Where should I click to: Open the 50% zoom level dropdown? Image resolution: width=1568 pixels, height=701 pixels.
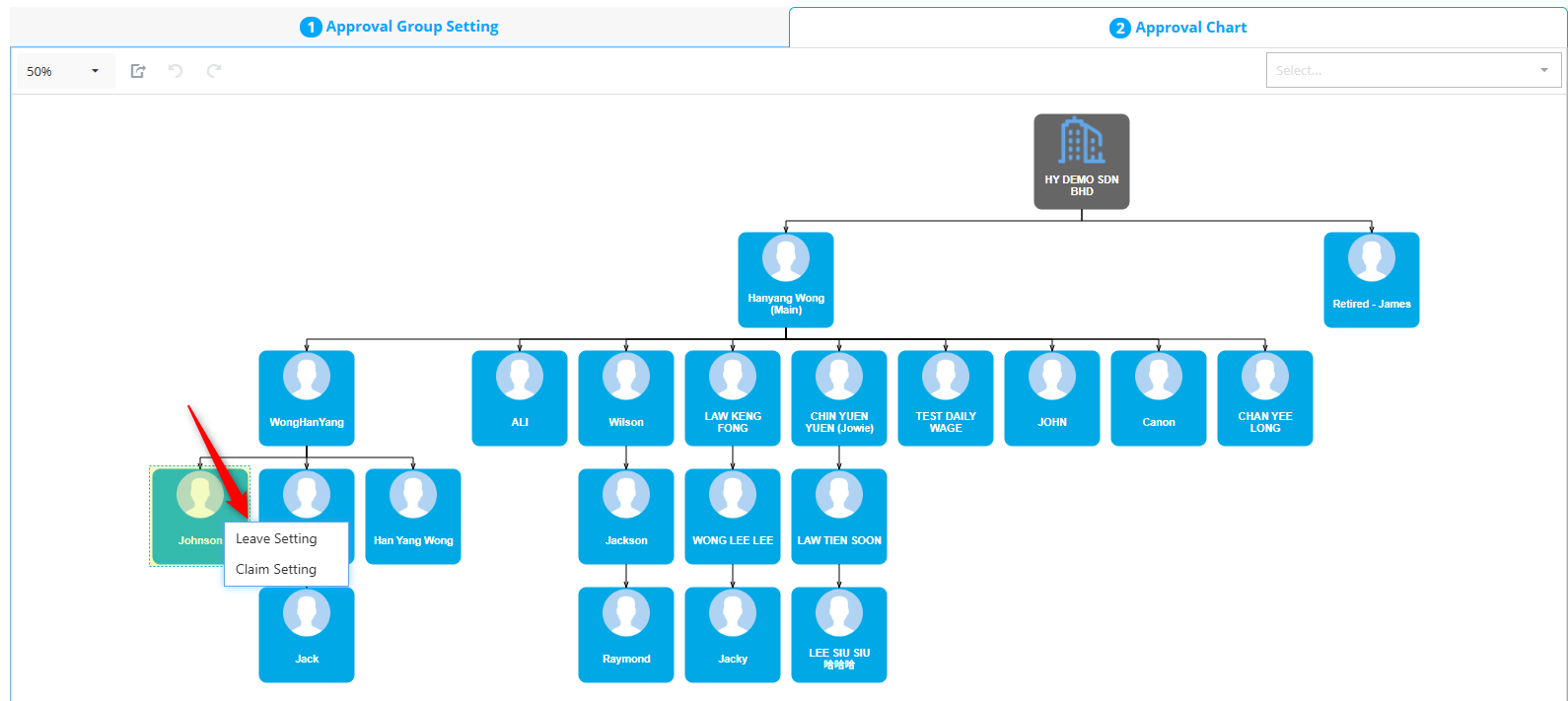65,71
